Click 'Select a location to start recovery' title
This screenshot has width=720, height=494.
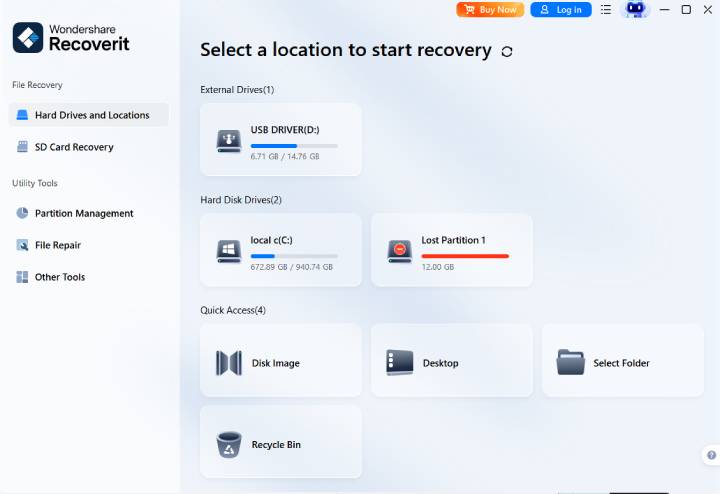346,50
